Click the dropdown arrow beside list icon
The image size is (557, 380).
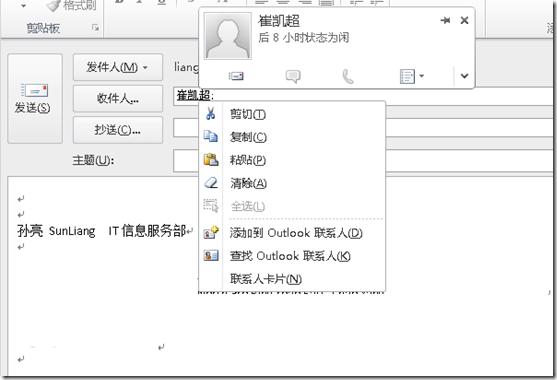422,76
